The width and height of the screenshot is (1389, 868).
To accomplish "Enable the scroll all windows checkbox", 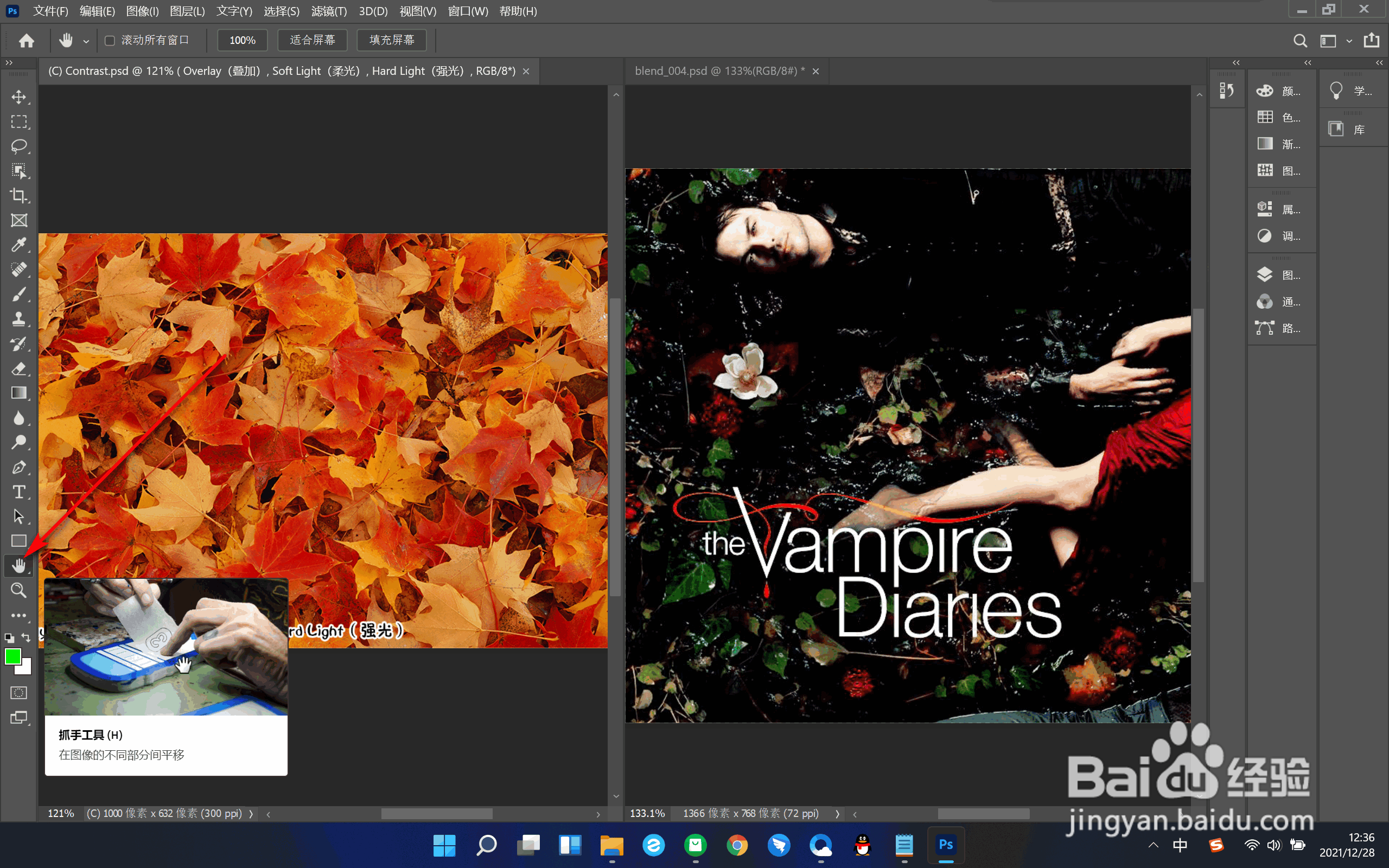I will click(110, 40).
